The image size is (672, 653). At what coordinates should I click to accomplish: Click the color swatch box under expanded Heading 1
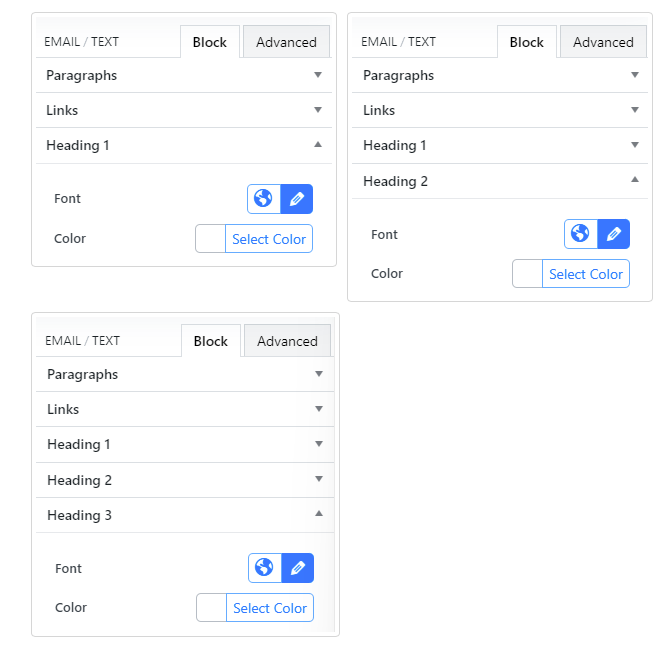click(210, 239)
